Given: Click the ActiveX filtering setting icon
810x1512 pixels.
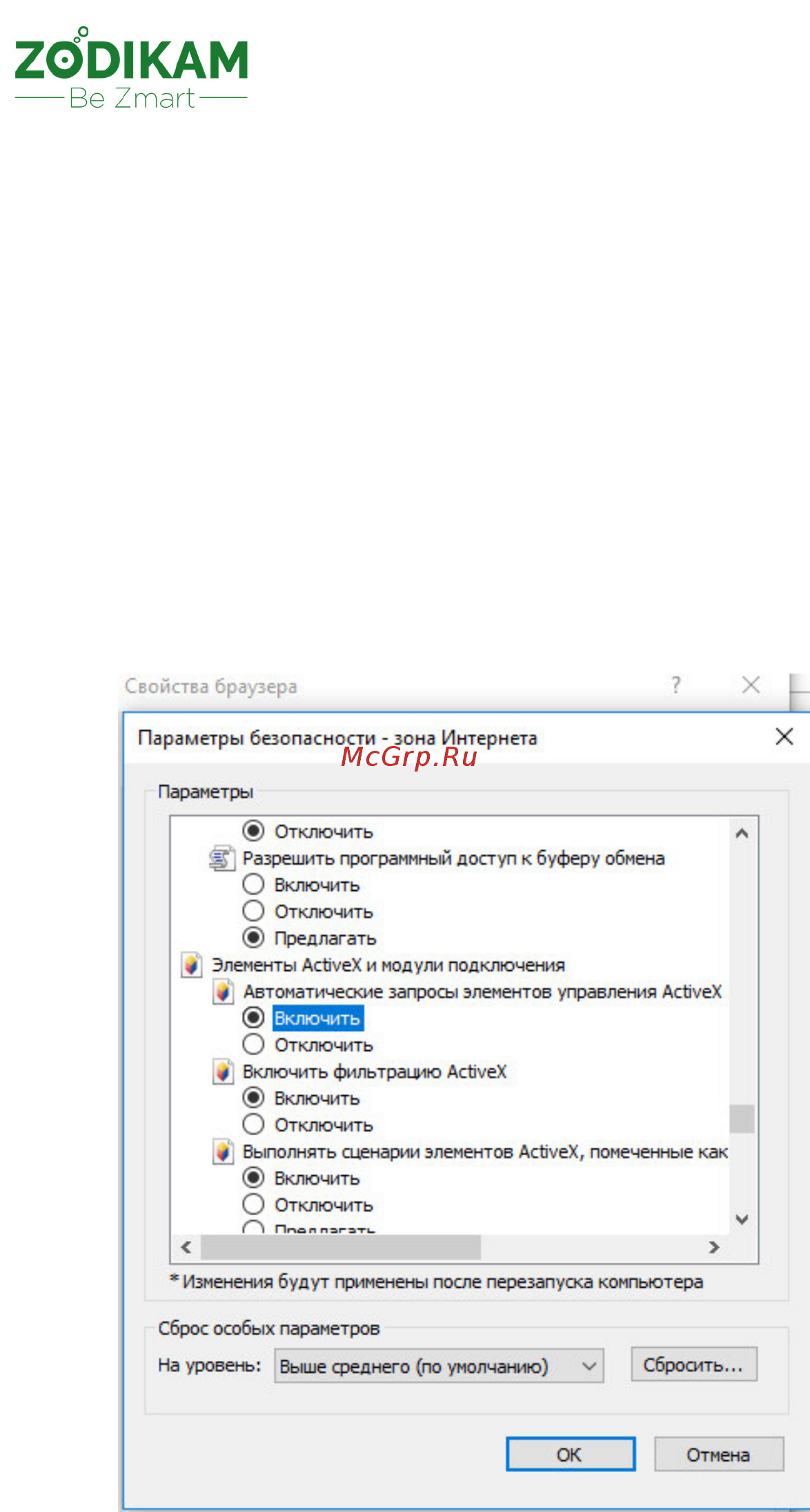Looking at the screenshot, I should [223, 1072].
